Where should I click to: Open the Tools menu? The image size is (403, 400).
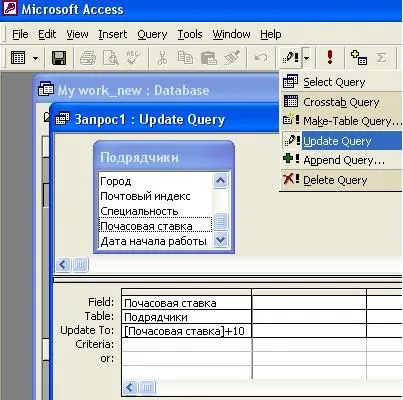click(190, 34)
